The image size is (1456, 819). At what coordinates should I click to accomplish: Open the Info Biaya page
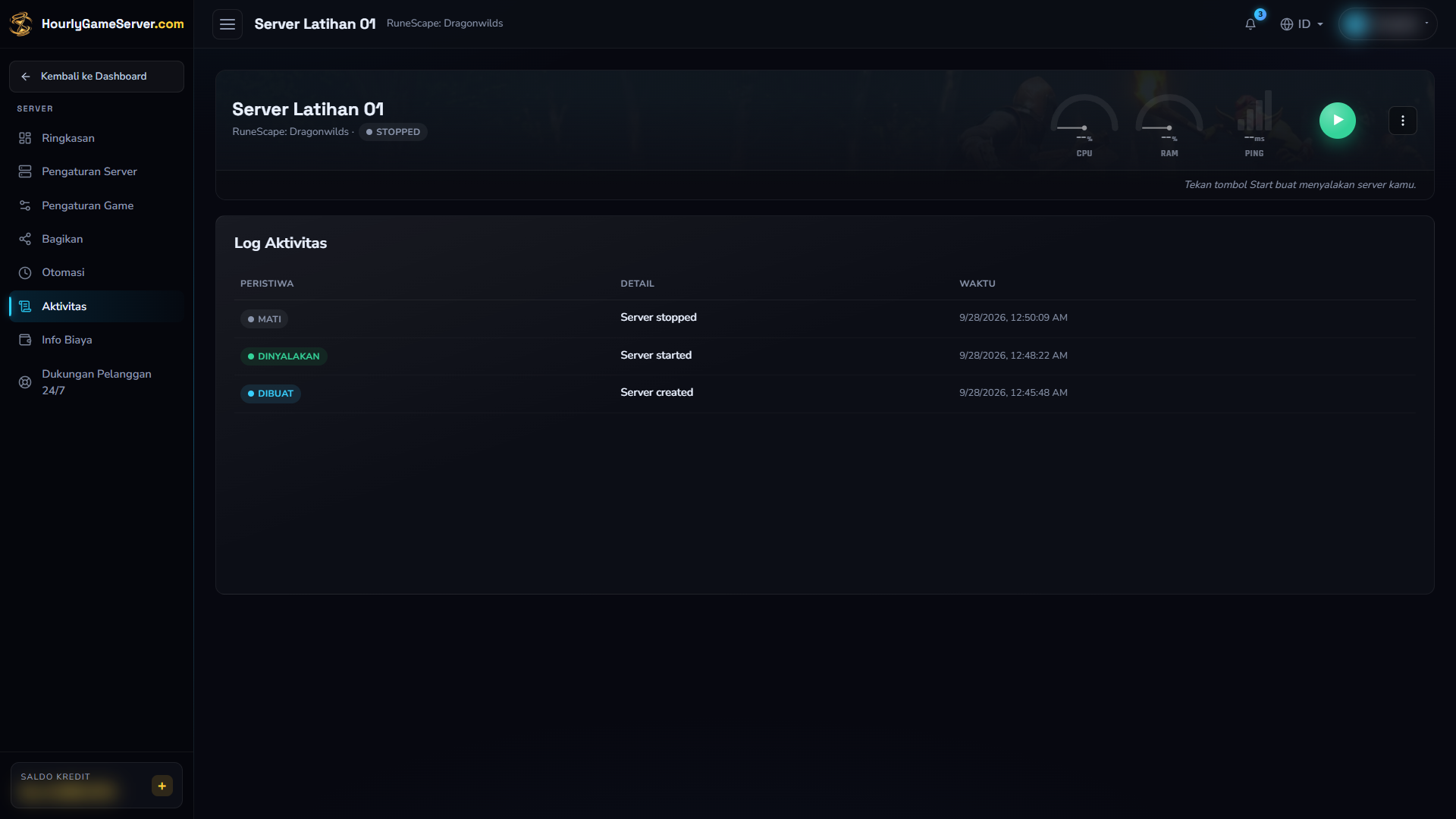pos(96,340)
